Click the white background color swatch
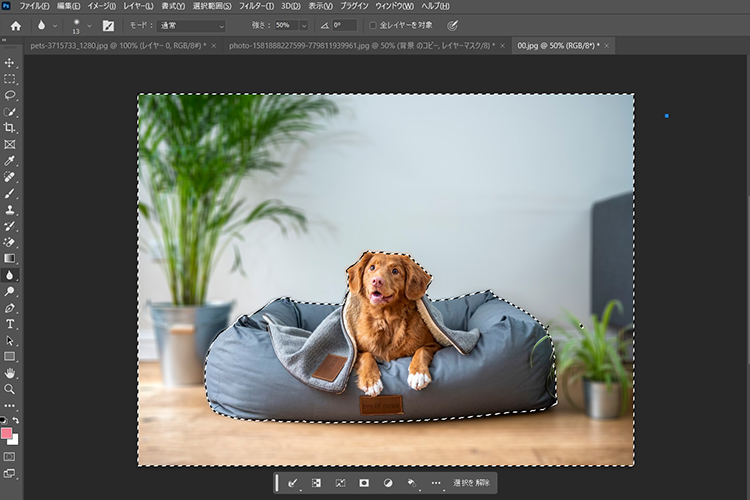 pos(15,441)
